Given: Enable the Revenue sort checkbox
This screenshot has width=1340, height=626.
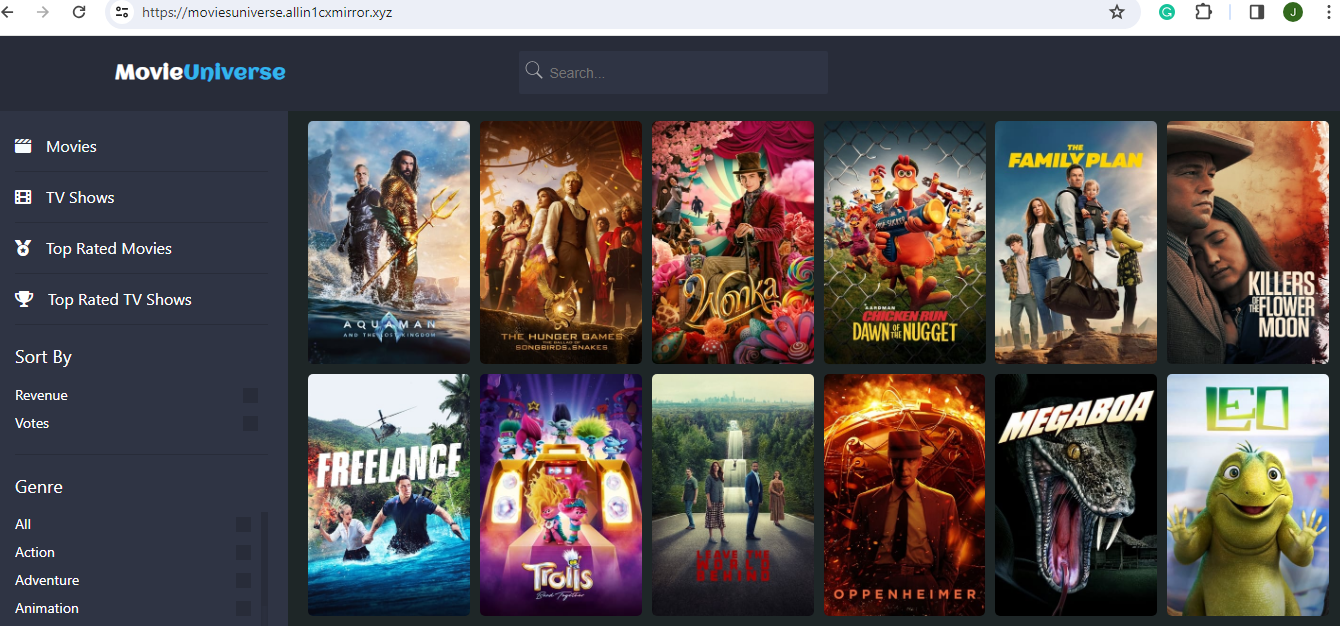Looking at the screenshot, I should [x=250, y=396].
